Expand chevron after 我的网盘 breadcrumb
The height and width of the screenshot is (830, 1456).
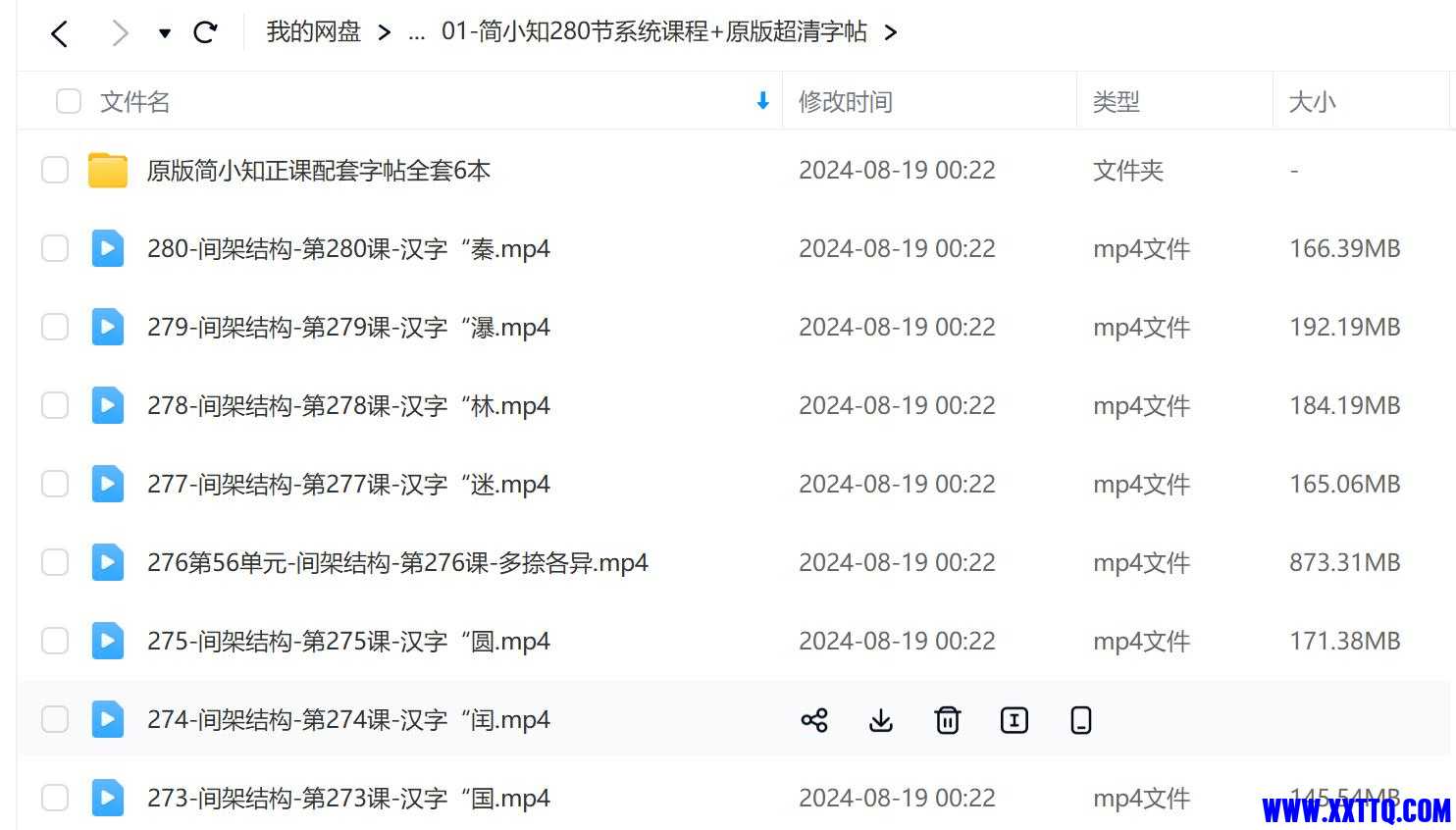(385, 33)
